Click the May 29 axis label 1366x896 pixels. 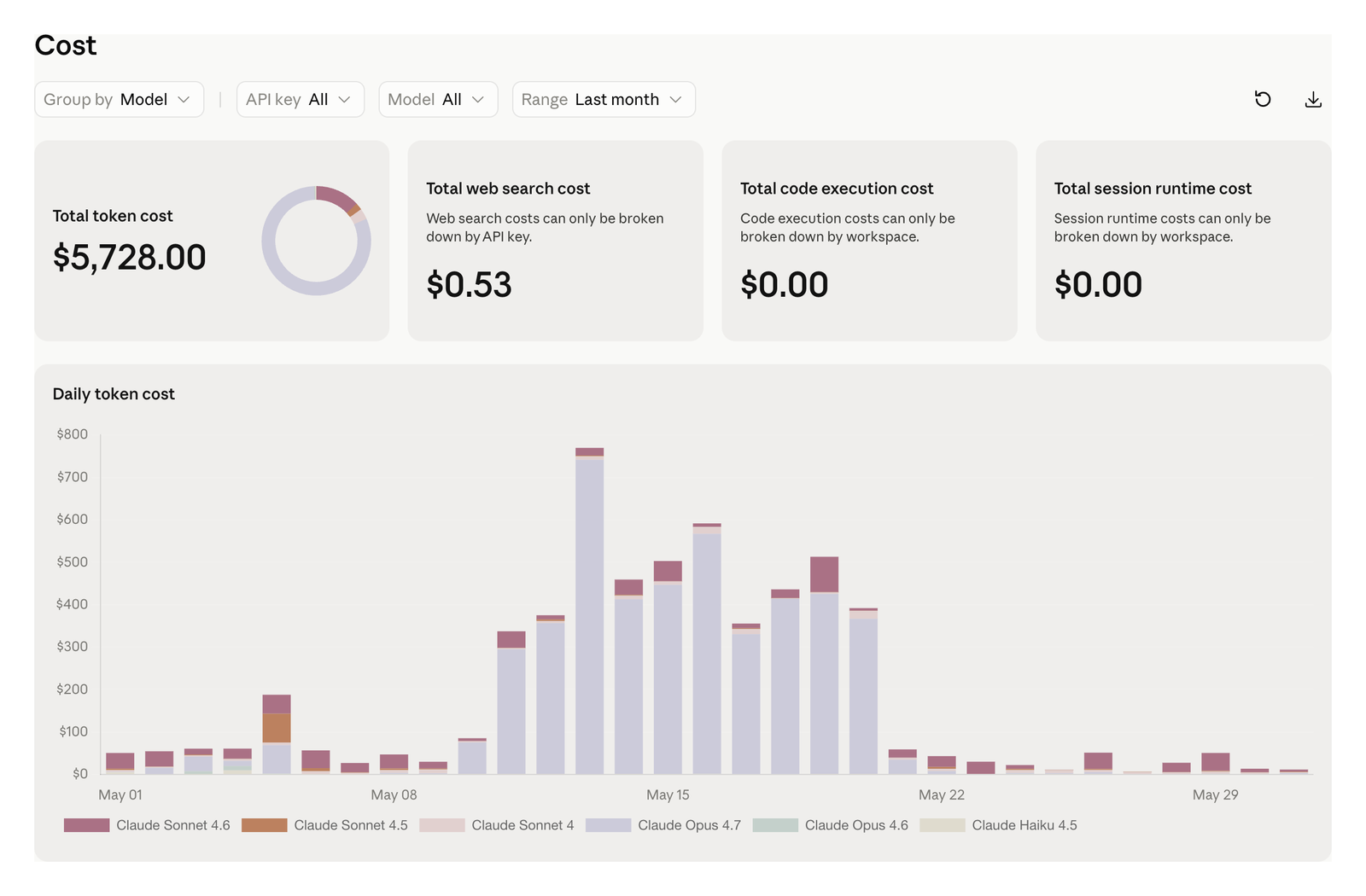[x=1215, y=794]
